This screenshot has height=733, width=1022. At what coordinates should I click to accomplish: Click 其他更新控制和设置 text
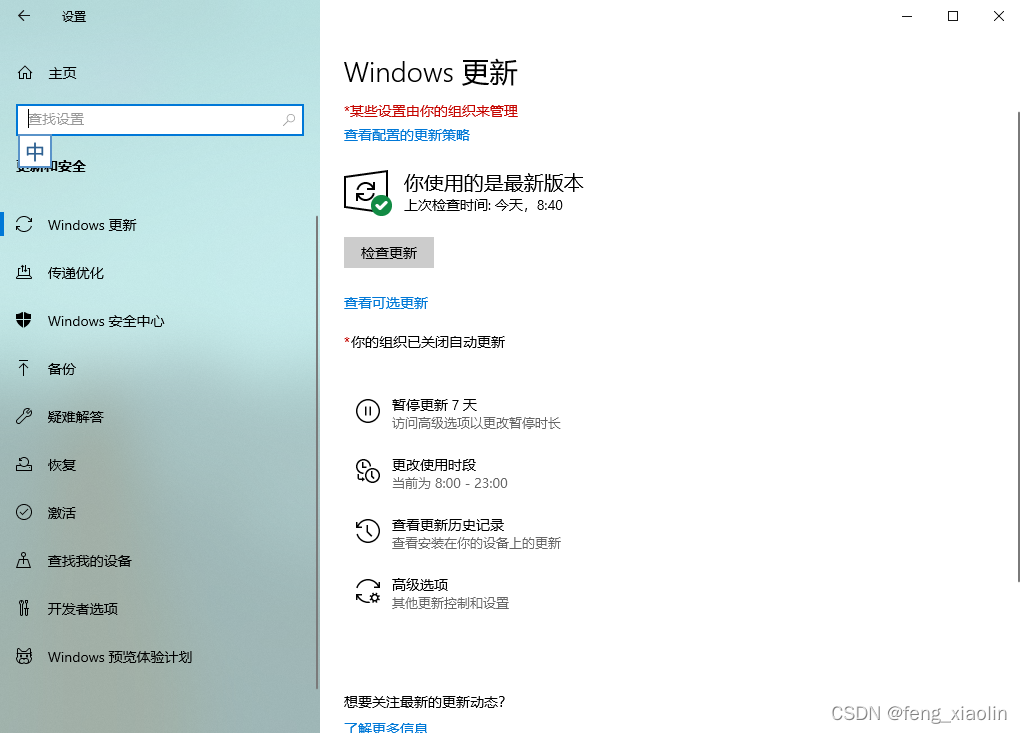point(450,603)
